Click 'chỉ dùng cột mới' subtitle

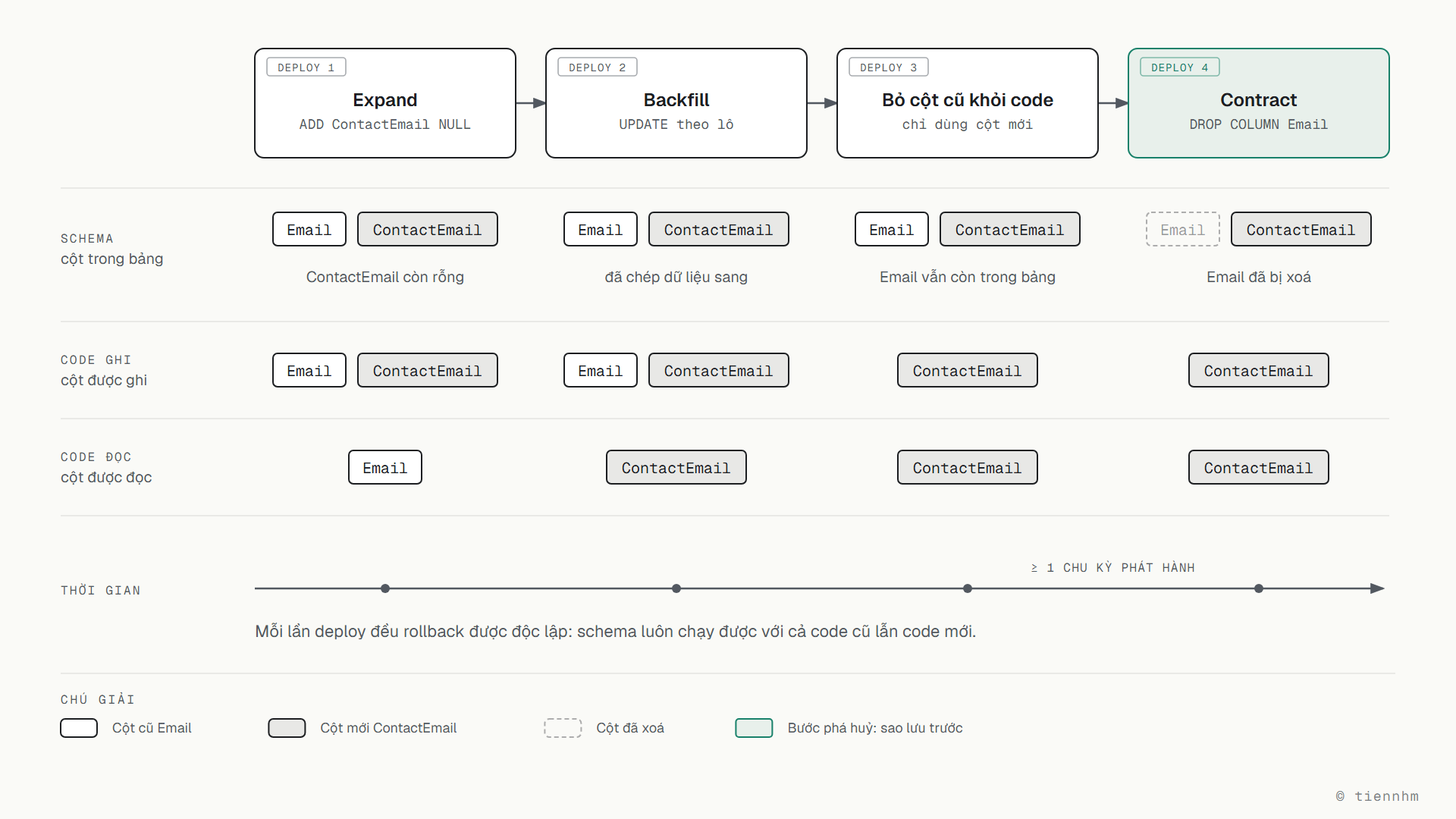968,124
